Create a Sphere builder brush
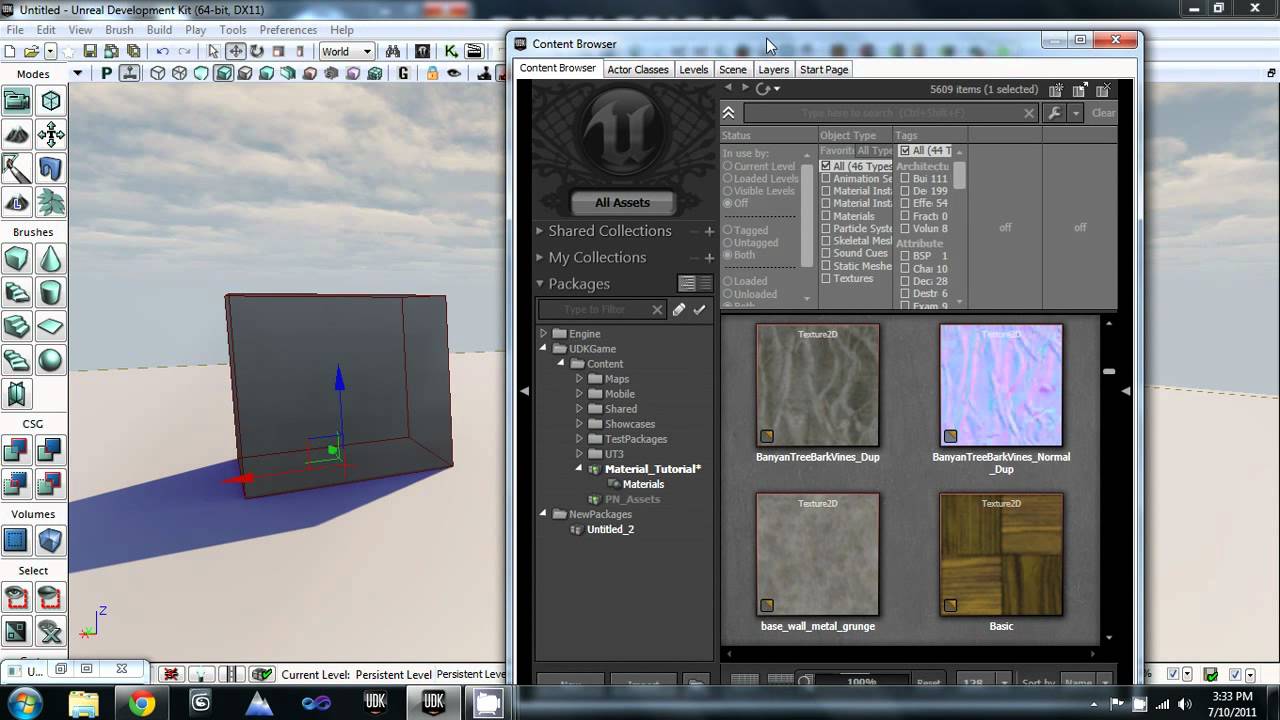 [51, 360]
